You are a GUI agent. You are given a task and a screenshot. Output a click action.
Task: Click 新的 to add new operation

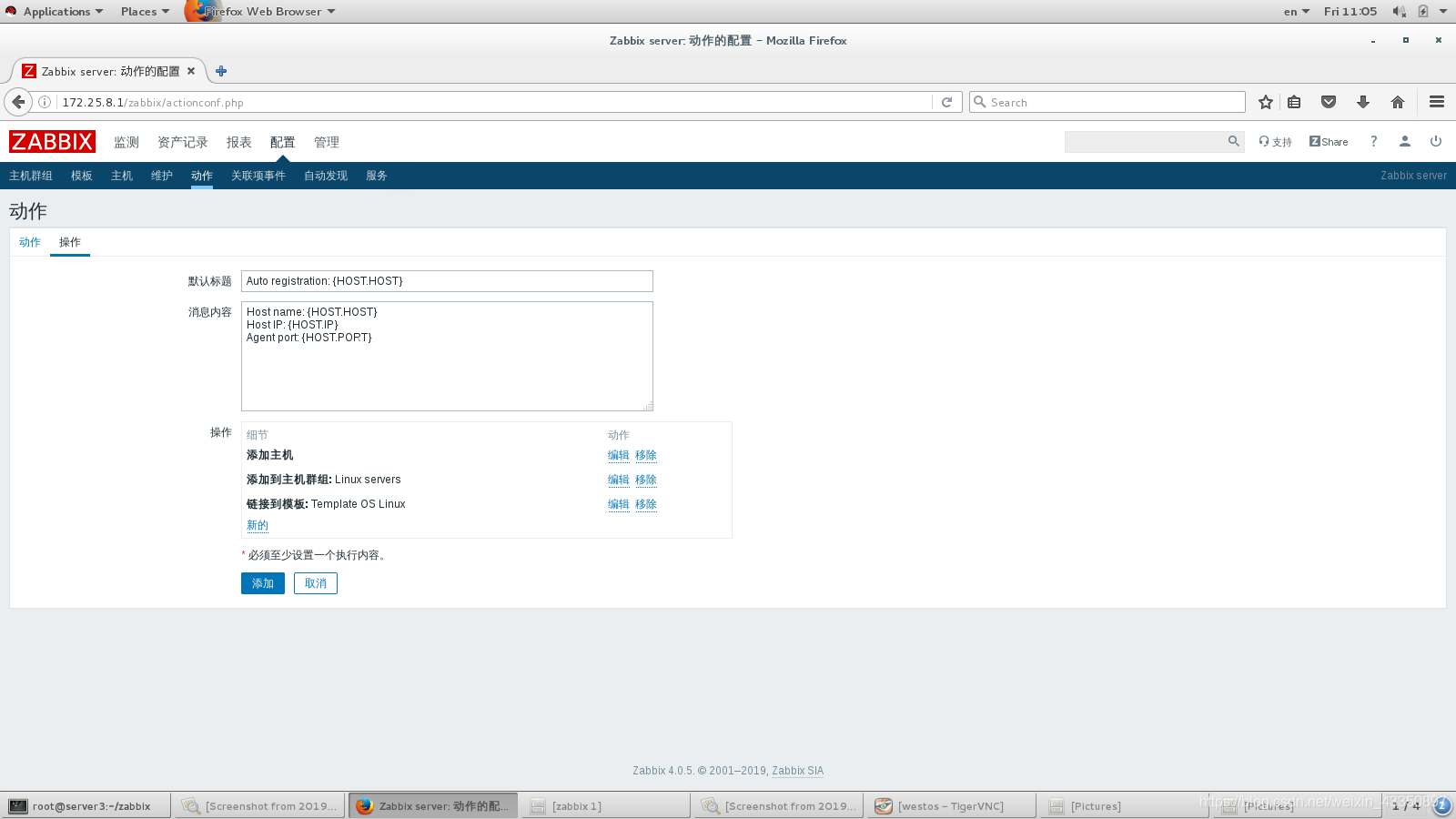(x=258, y=525)
